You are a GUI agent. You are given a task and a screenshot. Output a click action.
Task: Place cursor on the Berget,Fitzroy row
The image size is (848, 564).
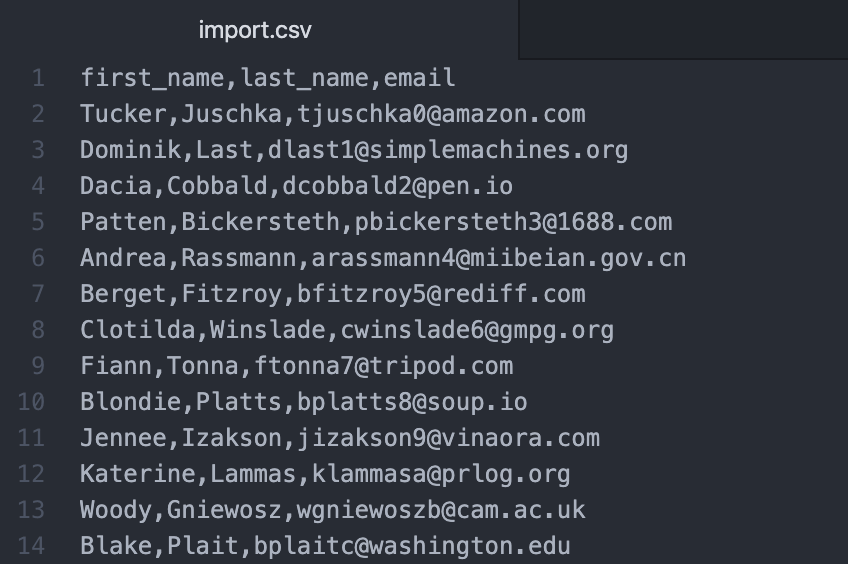click(333, 294)
